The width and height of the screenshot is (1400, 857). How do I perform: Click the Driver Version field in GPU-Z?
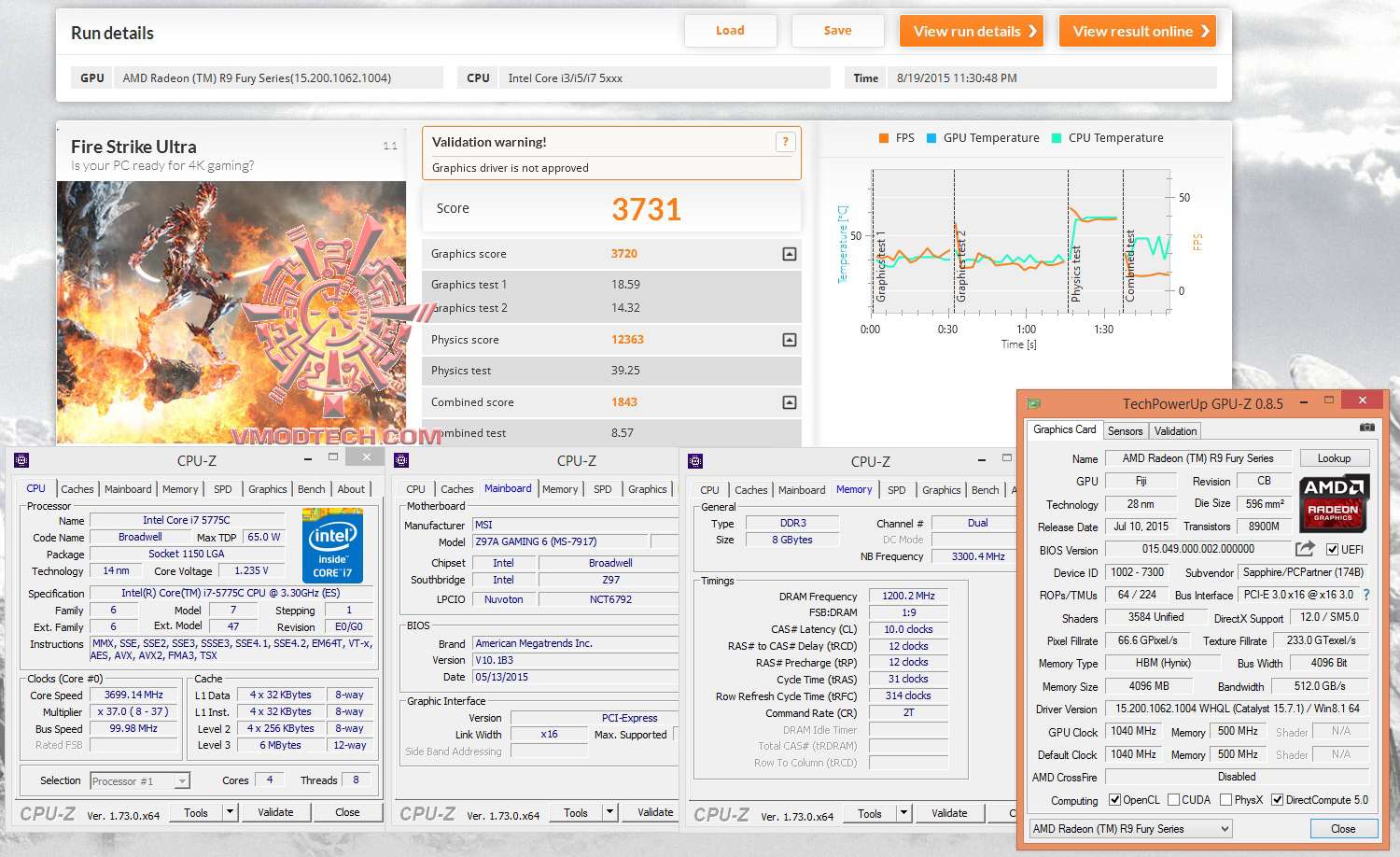pyautogui.click(x=1238, y=709)
